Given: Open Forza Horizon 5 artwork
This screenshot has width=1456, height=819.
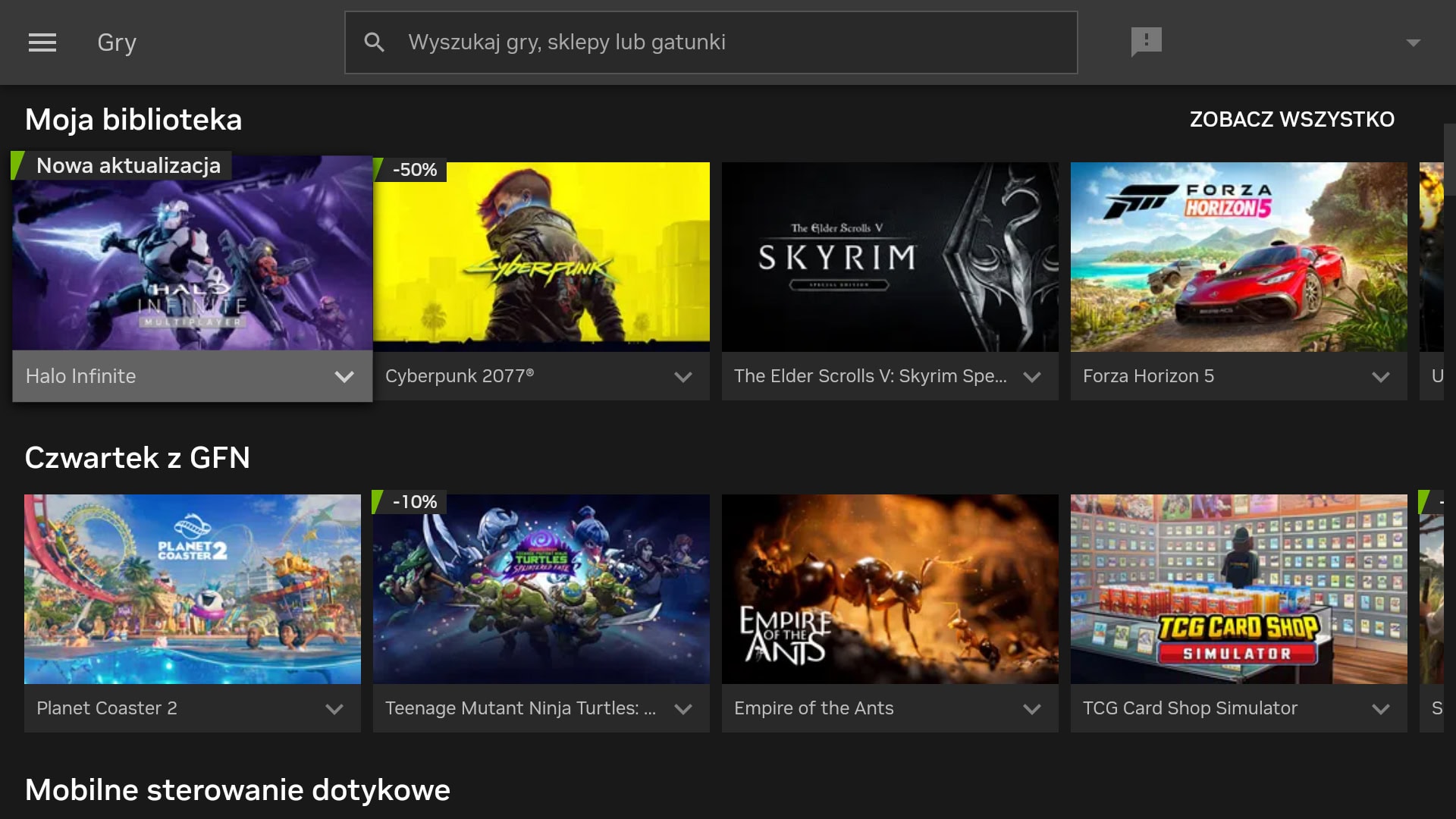Looking at the screenshot, I should (1239, 257).
